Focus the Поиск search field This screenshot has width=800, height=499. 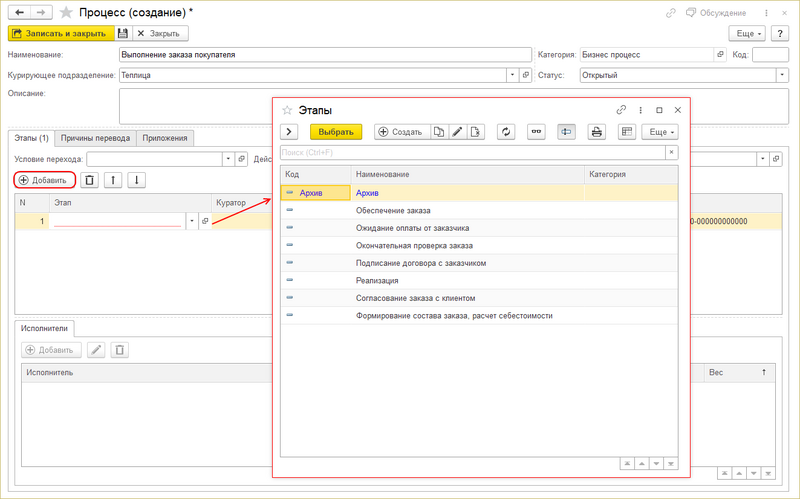473,152
